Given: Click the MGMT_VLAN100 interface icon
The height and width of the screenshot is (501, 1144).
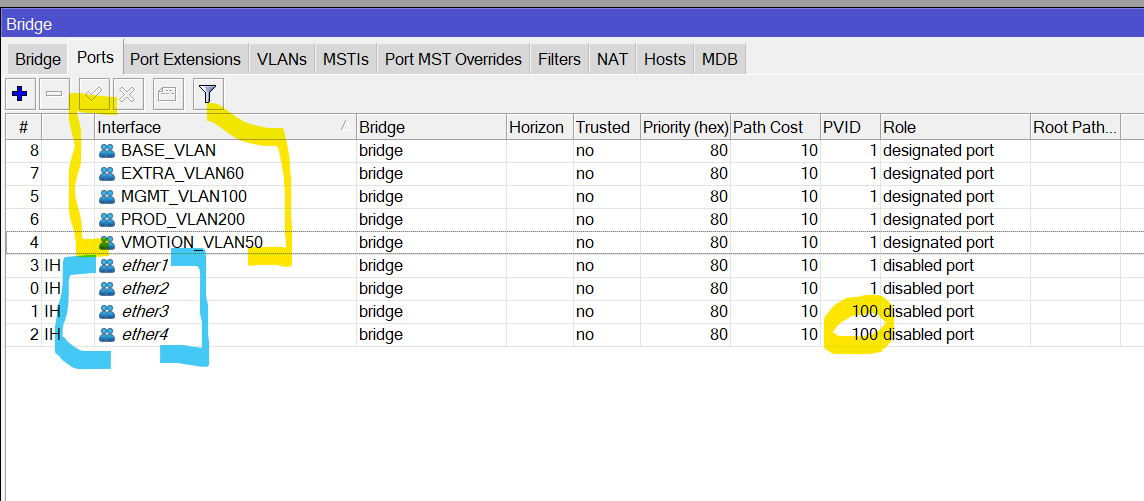Looking at the screenshot, I should [107, 196].
